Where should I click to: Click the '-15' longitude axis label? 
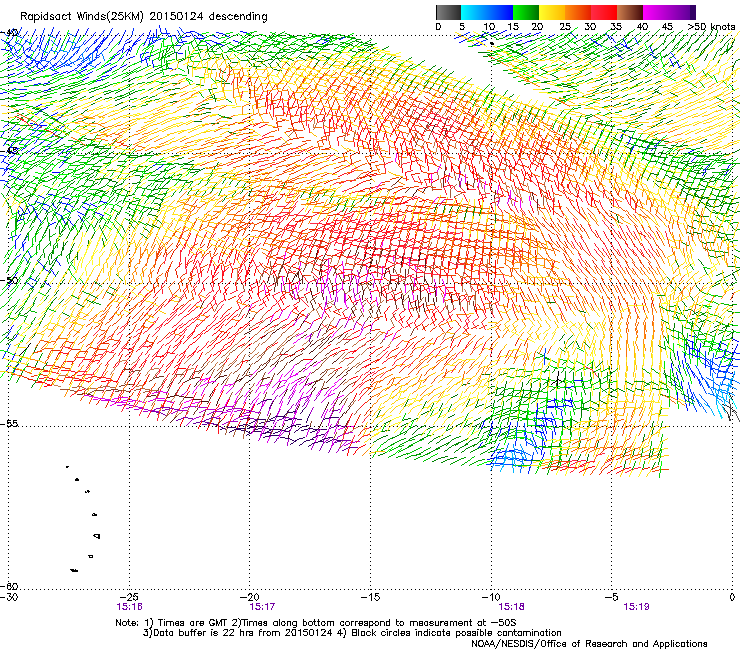tap(371, 598)
